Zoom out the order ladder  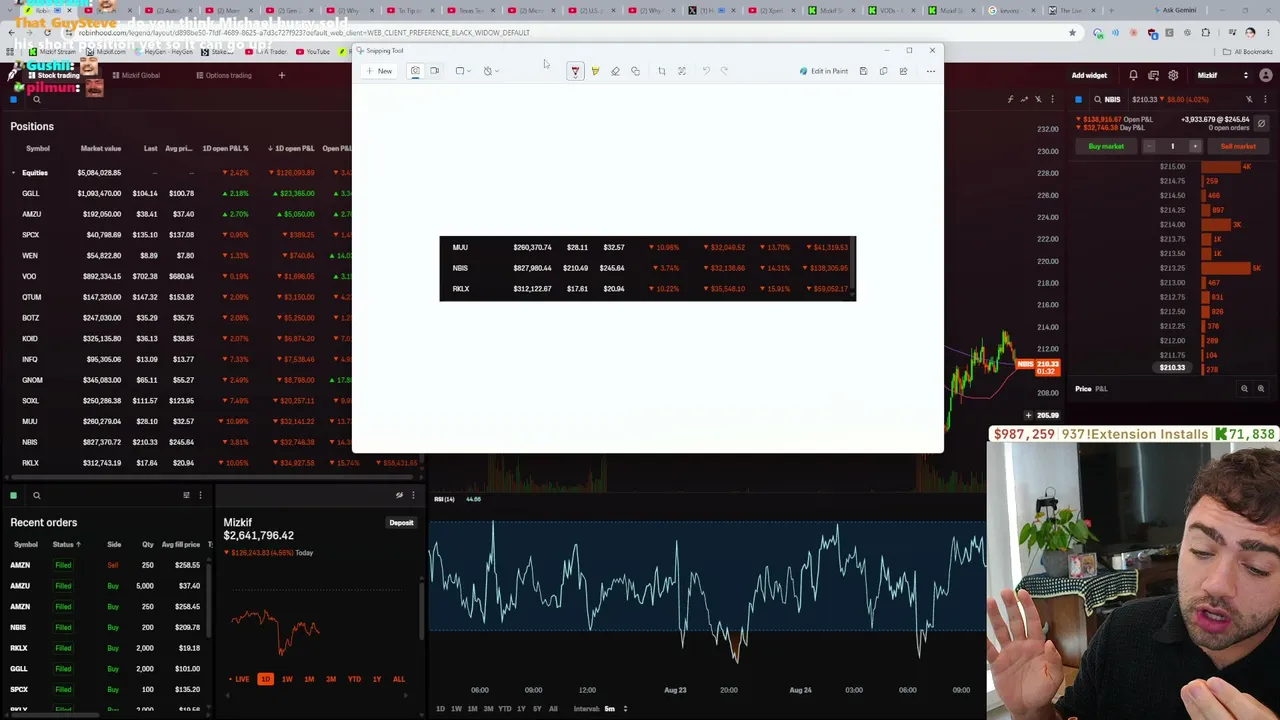(x=1244, y=389)
